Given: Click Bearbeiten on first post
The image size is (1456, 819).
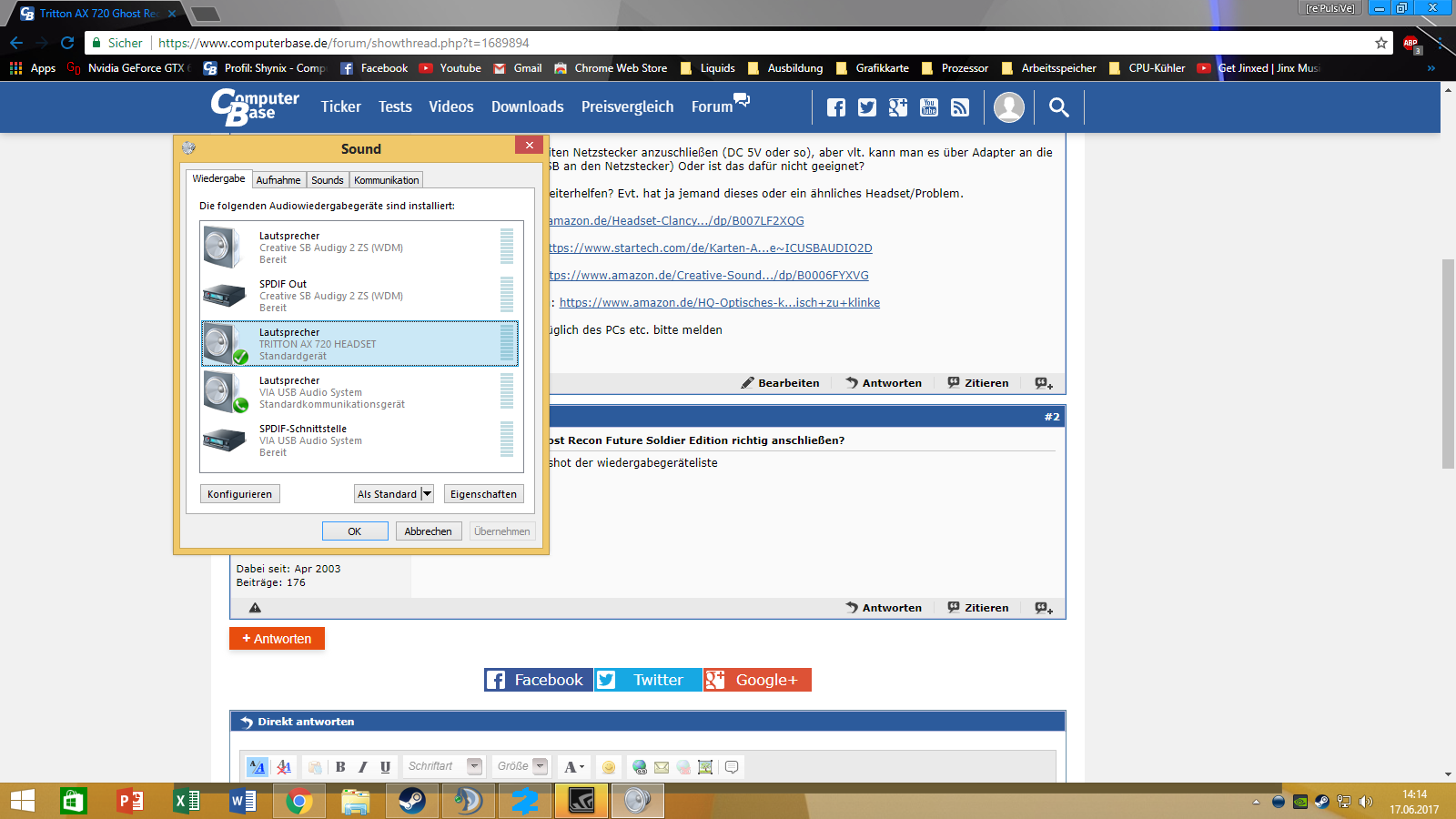Looking at the screenshot, I should click(780, 383).
